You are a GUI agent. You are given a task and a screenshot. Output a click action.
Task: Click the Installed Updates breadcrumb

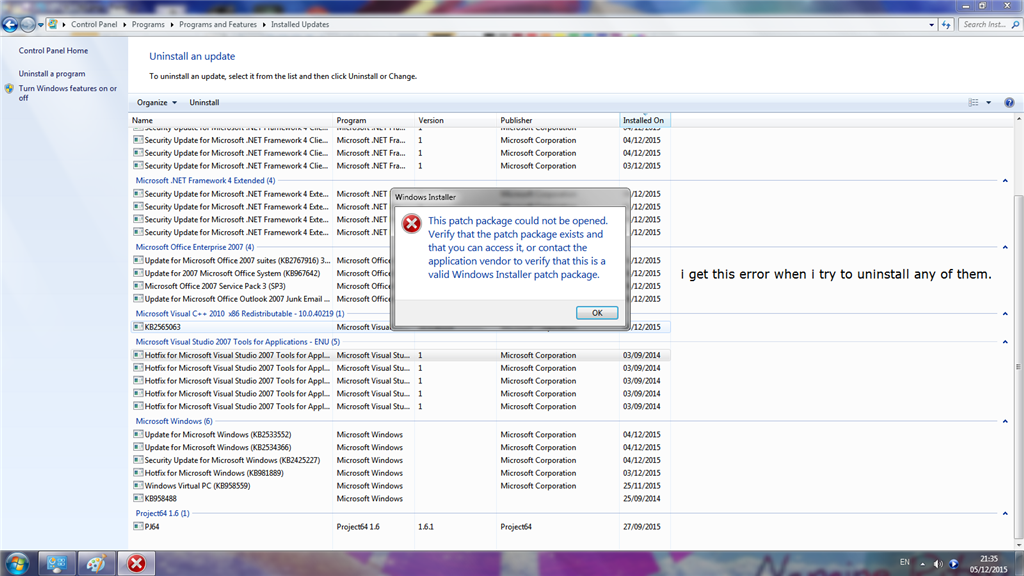click(300, 25)
